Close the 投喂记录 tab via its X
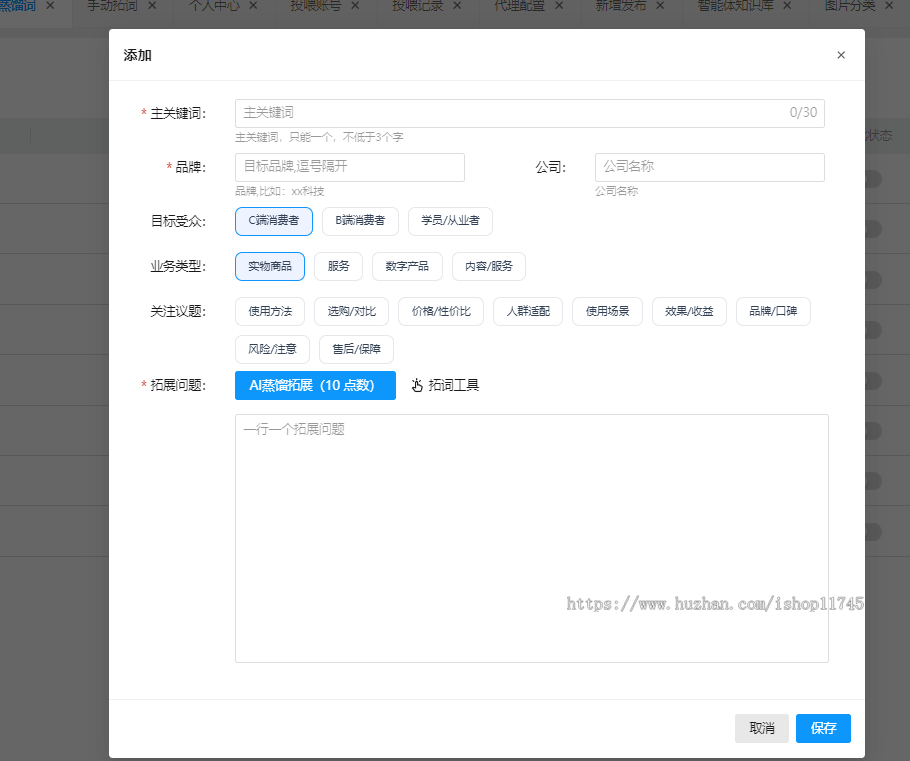Image resolution: width=910 pixels, height=761 pixels. click(457, 5)
